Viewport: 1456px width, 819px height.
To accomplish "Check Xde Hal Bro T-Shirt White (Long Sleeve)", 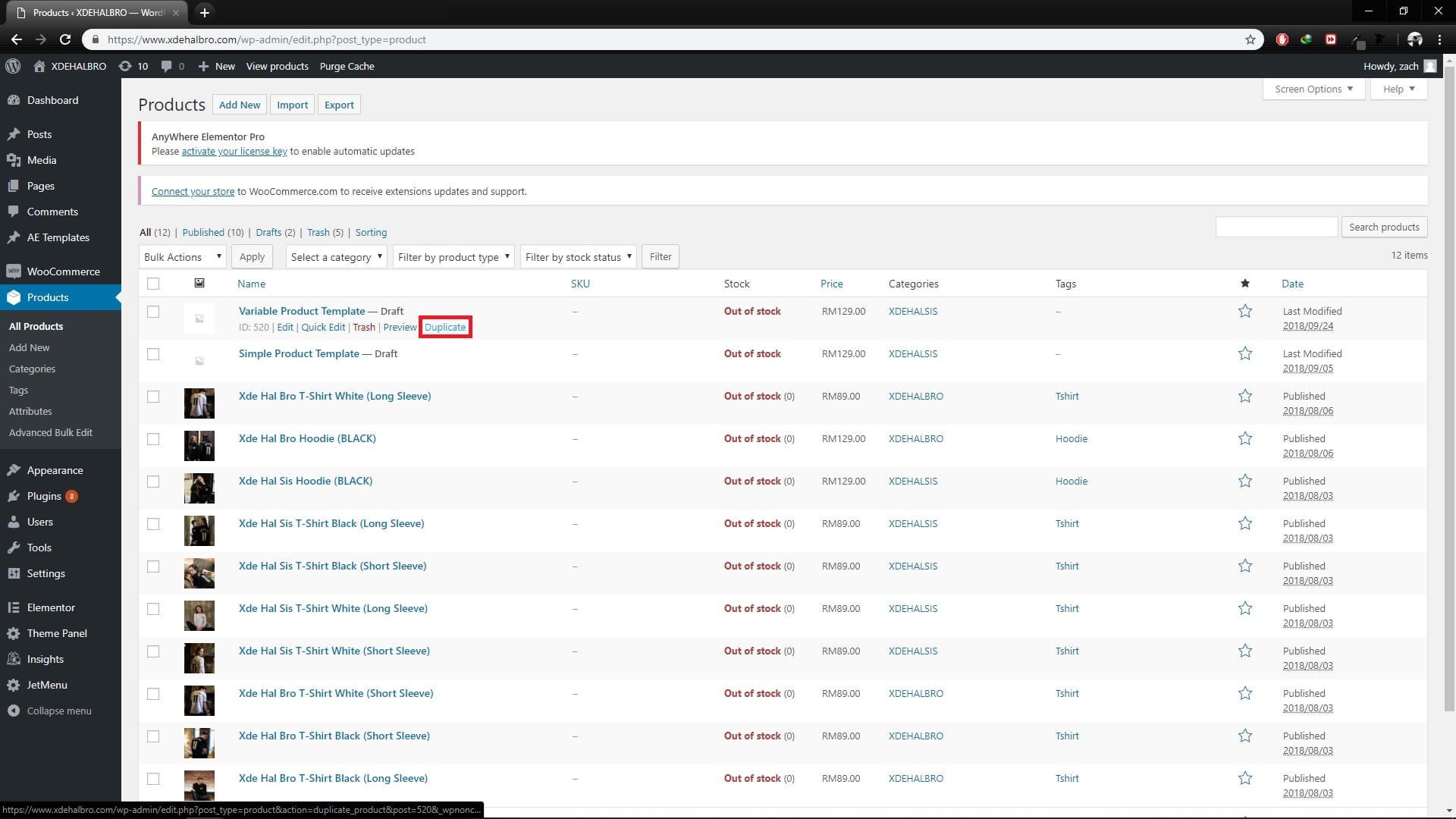I will coord(153,397).
